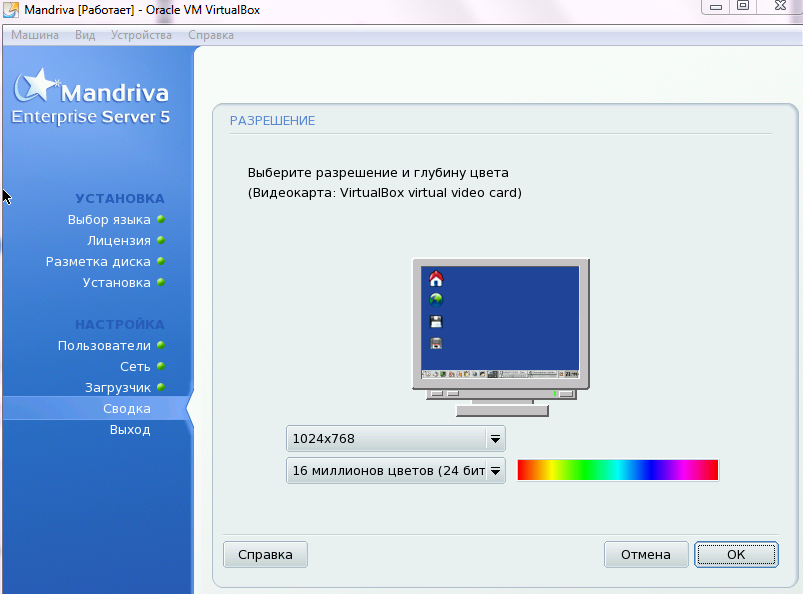Click the РАЗРЕШЕНИЕ heading
This screenshot has width=803, height=594.
tap(272, 121)
